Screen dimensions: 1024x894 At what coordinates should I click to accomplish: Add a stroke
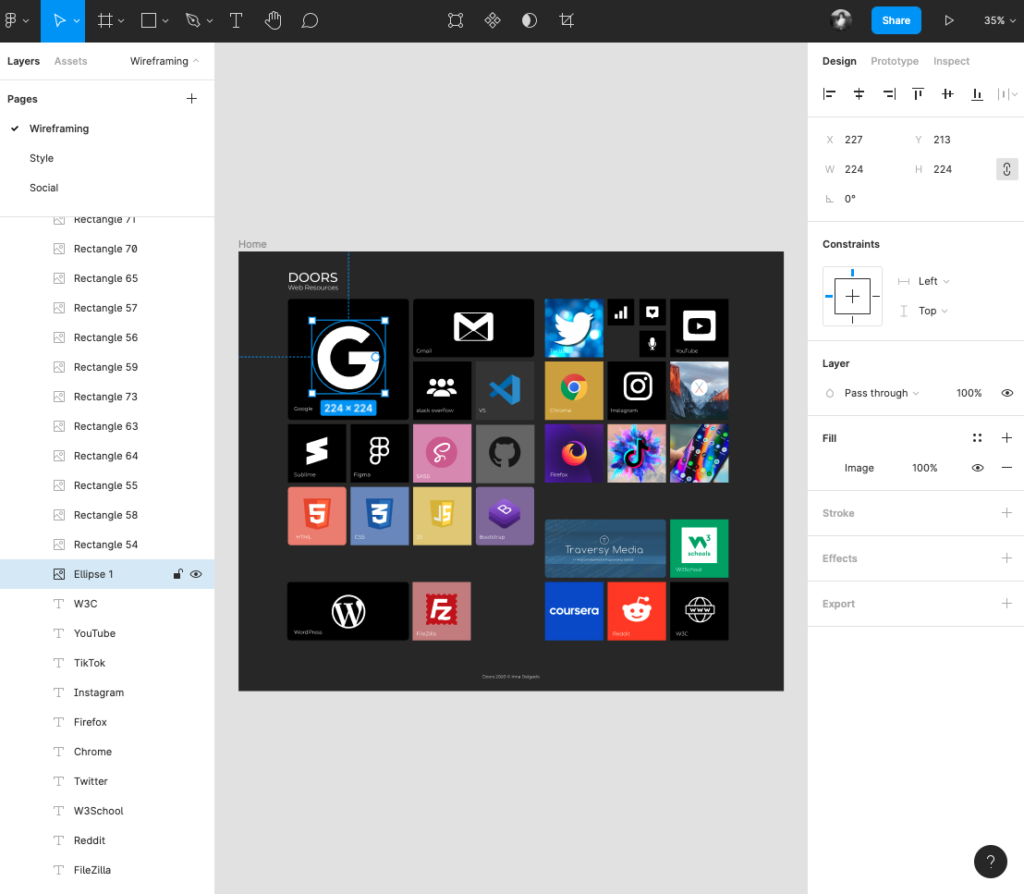(x=1006, y=513)
